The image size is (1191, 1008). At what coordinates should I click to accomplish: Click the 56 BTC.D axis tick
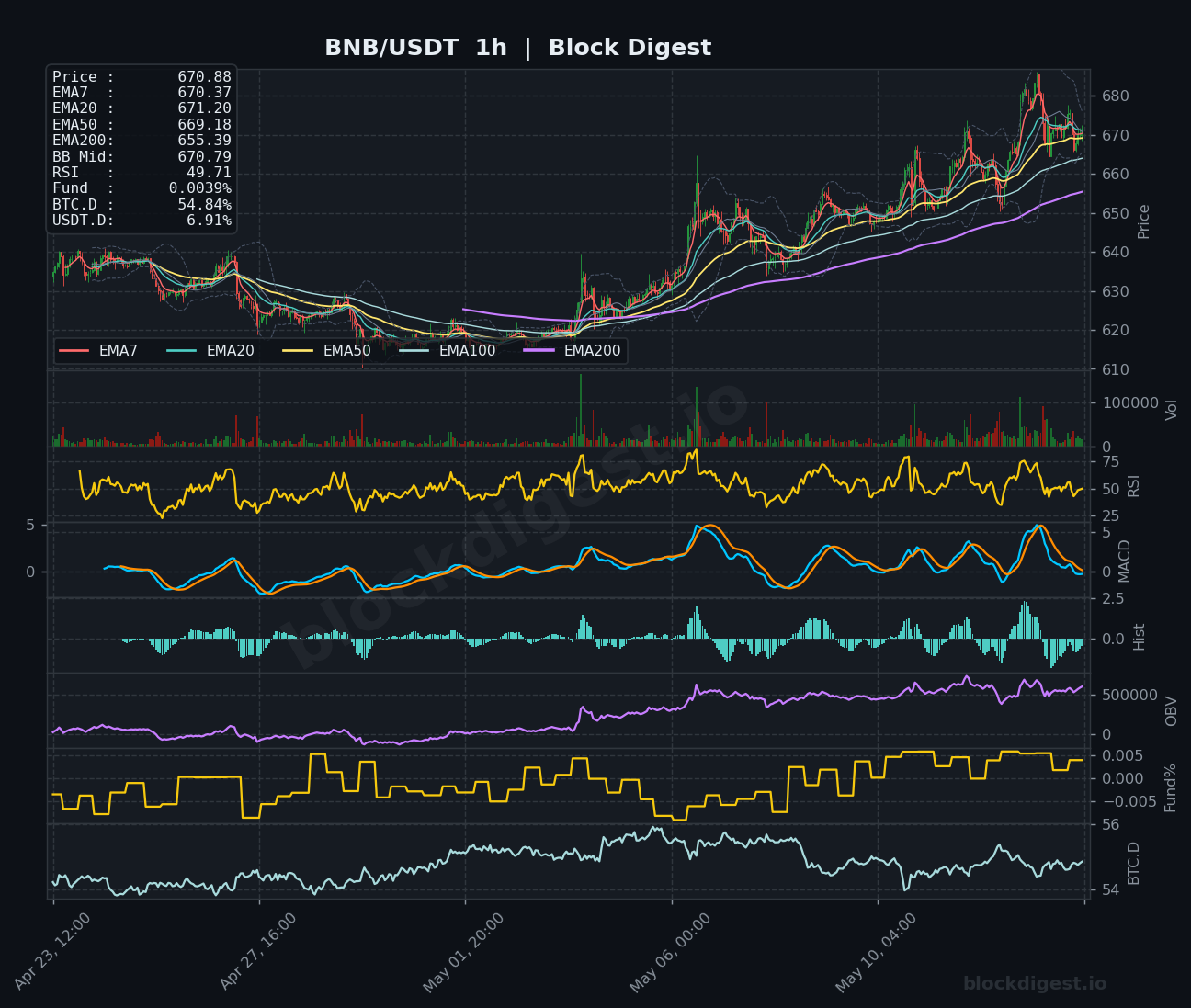pyautogui.click(x=1110, y=825)
